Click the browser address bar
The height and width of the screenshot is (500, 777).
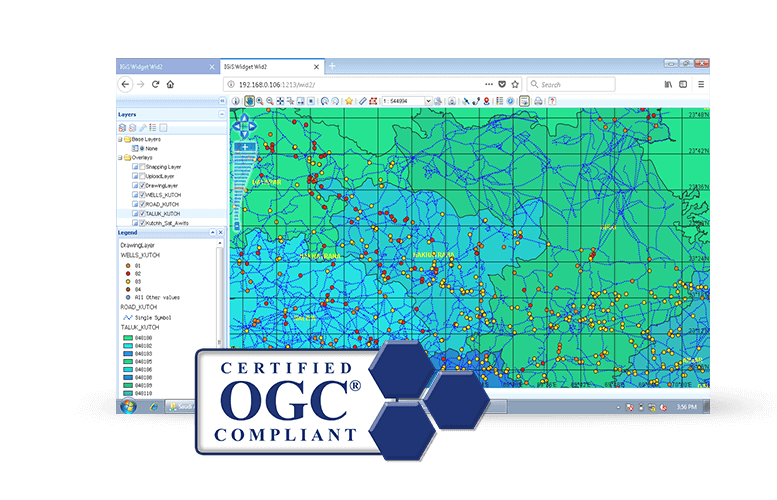click(x=372, y=84)
